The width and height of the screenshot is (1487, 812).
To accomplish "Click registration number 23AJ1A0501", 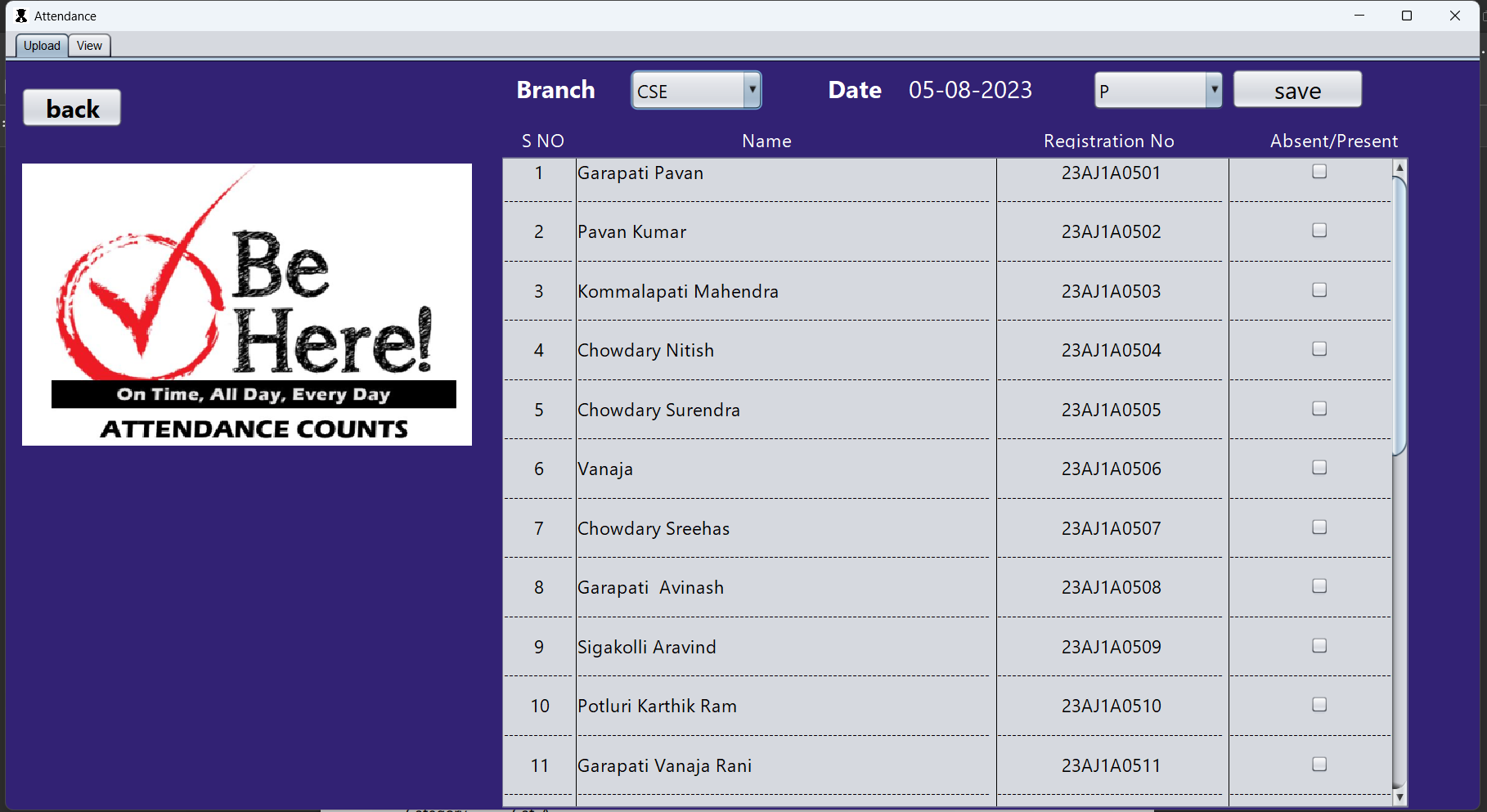I will click(x=1111, y=173).
